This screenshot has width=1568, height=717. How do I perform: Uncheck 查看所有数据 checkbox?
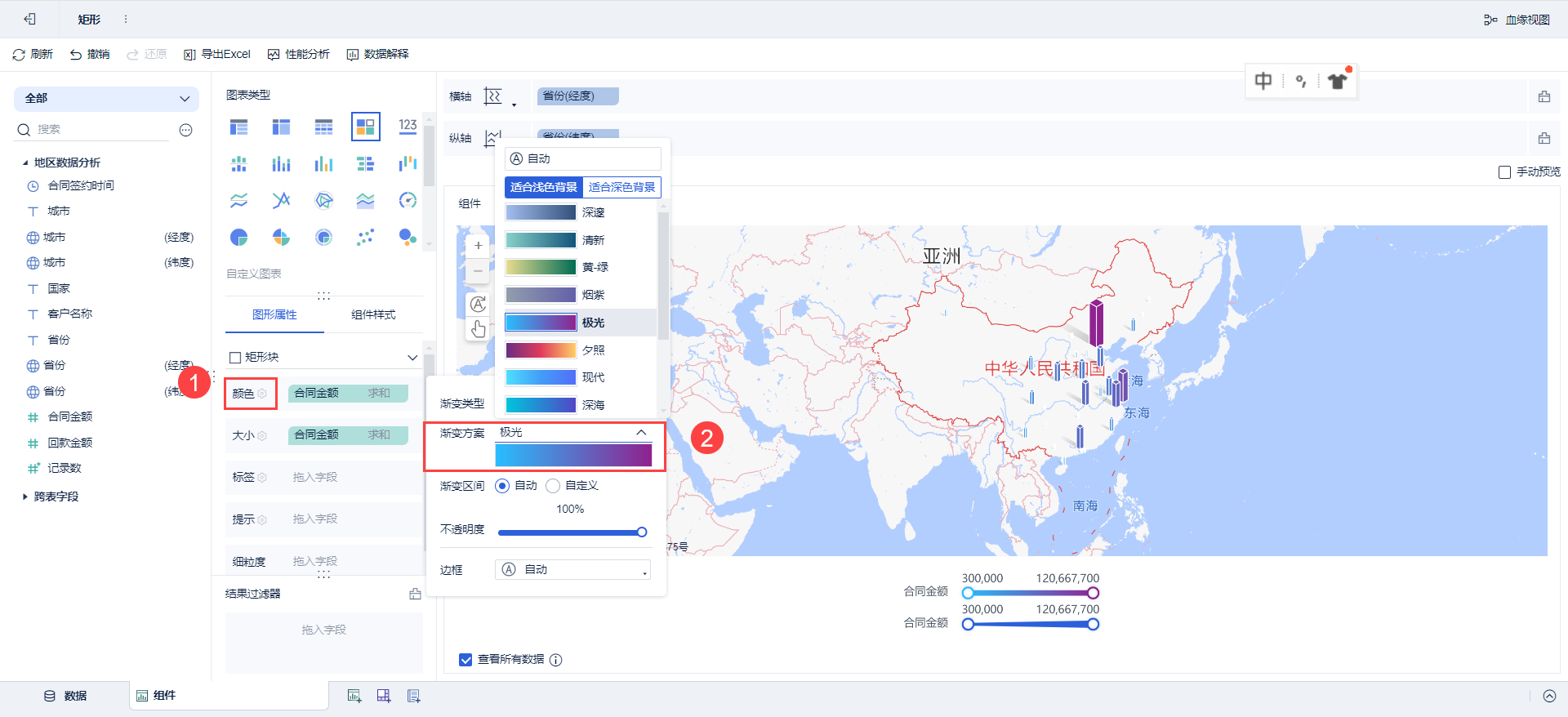465,660
